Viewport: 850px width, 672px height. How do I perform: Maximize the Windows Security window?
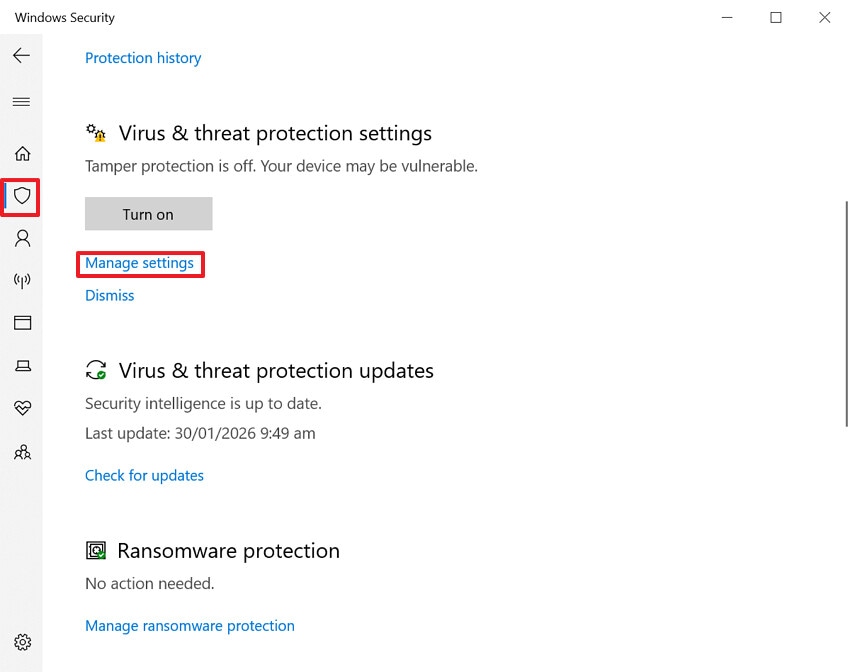point(776,18)
